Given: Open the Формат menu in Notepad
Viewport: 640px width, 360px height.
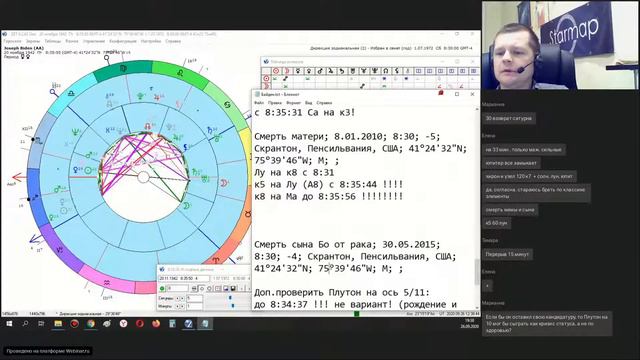Looking at the screenshot, I should [293, 103].
